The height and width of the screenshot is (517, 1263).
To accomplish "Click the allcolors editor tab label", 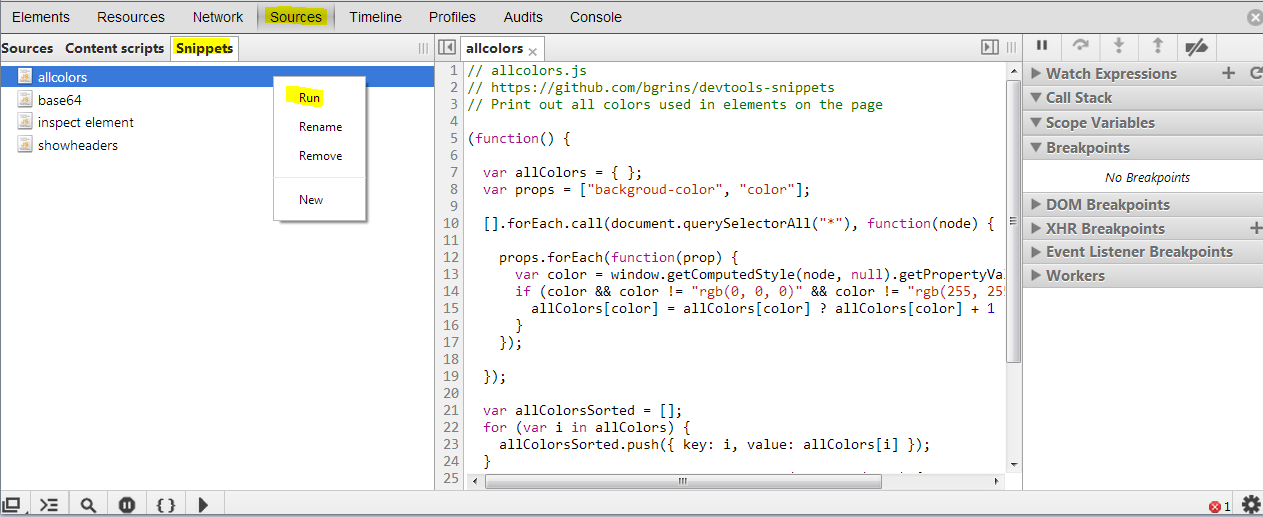I will 494,48.
